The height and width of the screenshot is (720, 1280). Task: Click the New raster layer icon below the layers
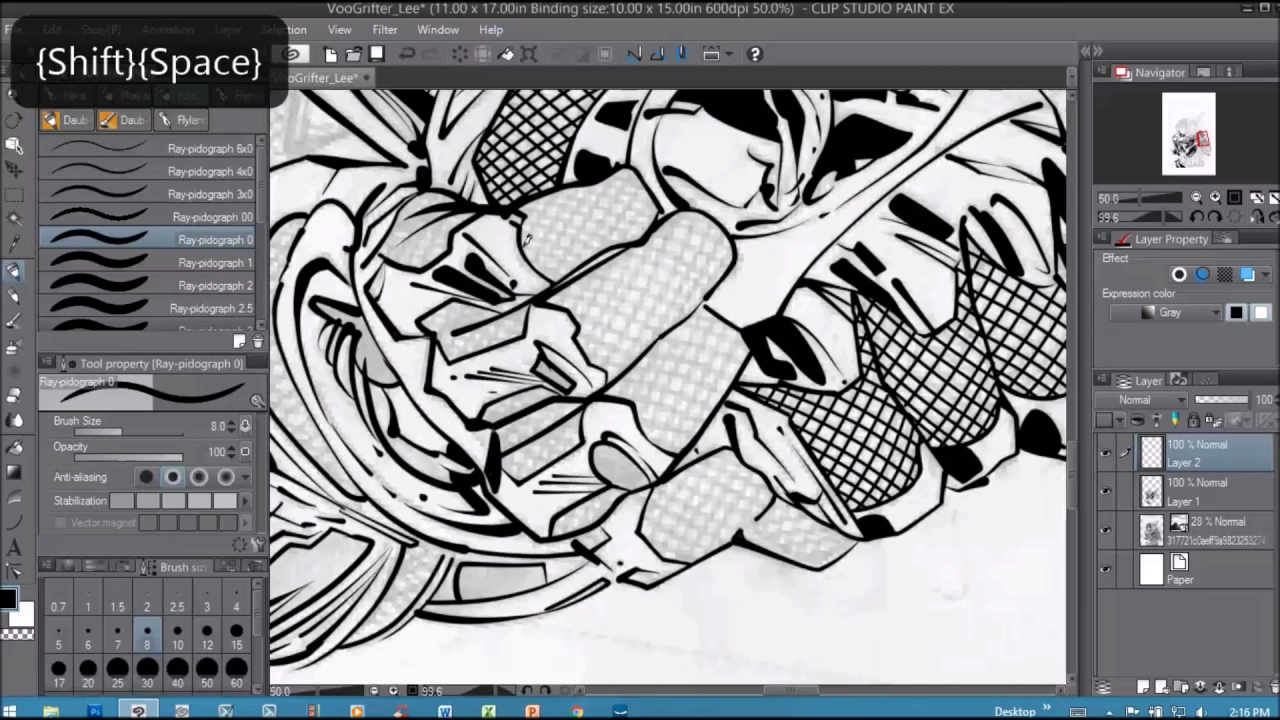[x=1143, y=687]
